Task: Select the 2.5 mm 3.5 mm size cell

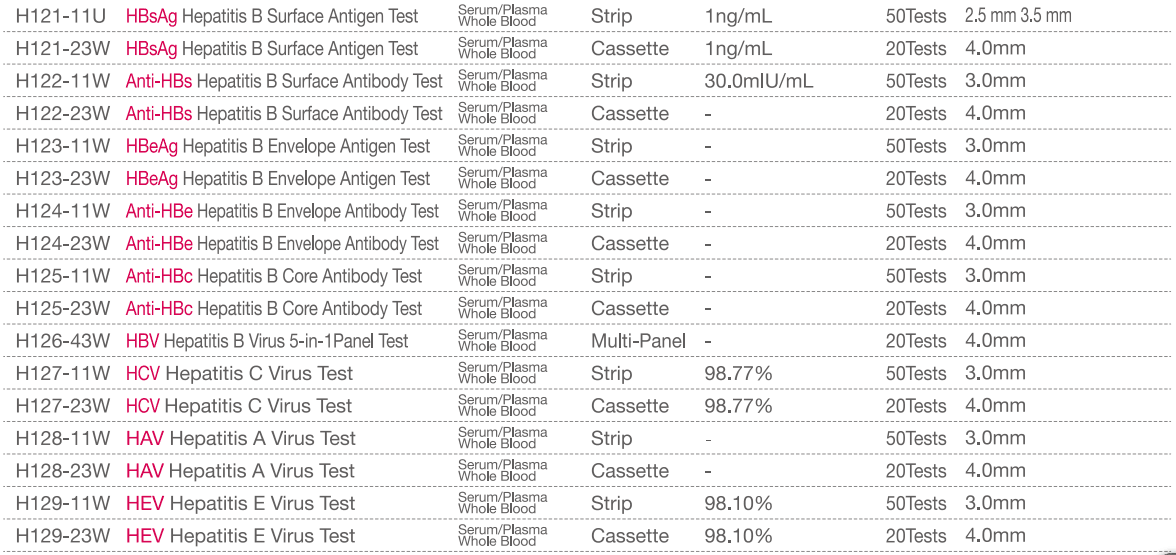Action: click(1018, 16)
